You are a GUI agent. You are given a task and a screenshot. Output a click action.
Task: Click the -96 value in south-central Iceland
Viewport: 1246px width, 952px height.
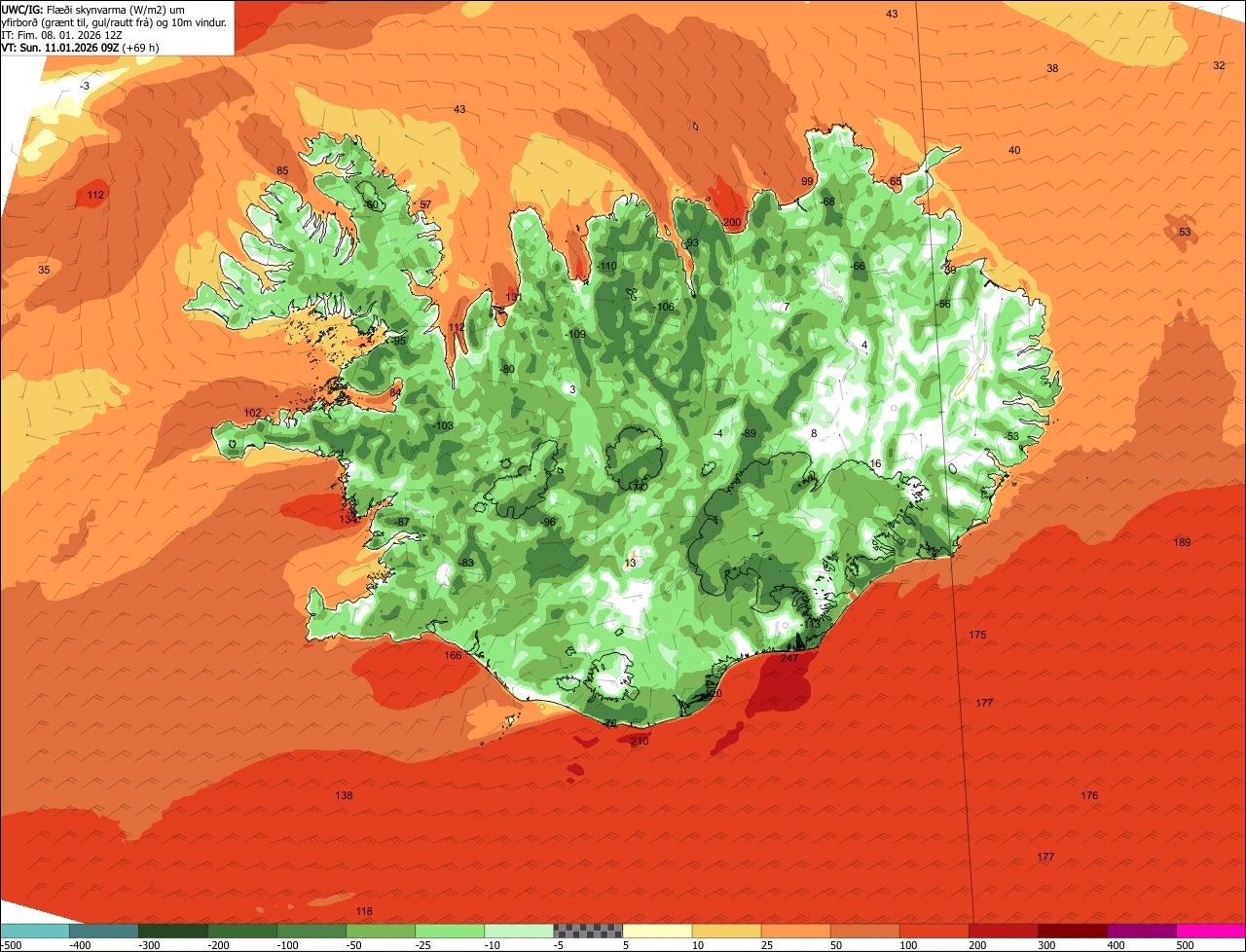[x=548, y=522]
